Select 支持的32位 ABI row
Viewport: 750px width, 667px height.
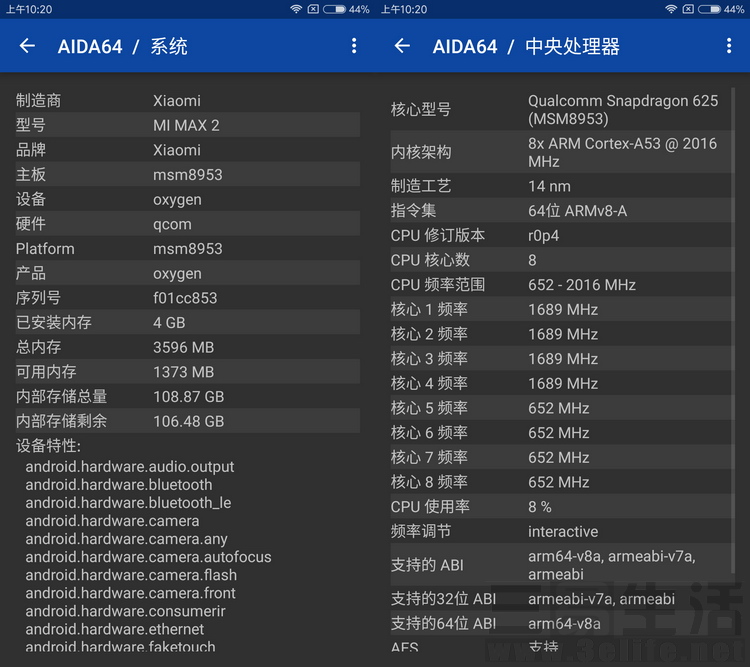(561, 599)
